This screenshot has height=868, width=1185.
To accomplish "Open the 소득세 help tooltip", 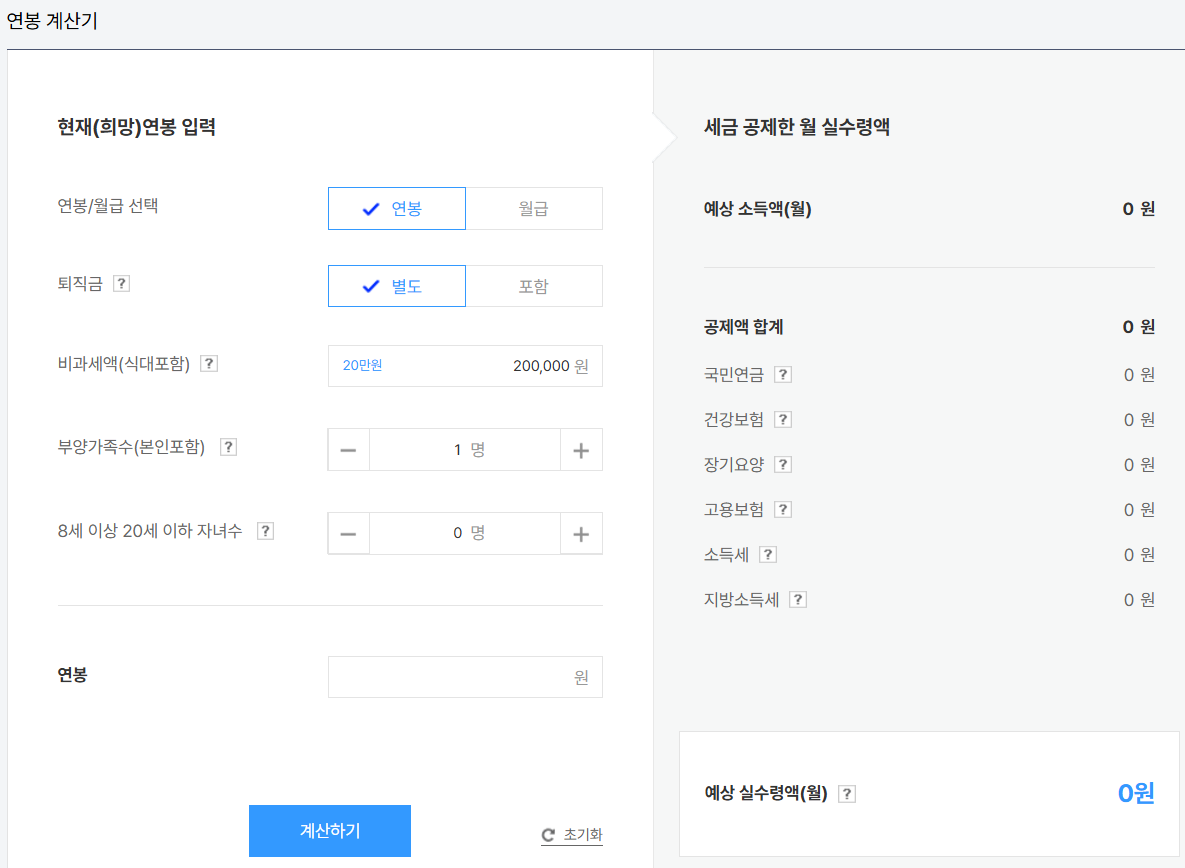I will click(767, 554).
